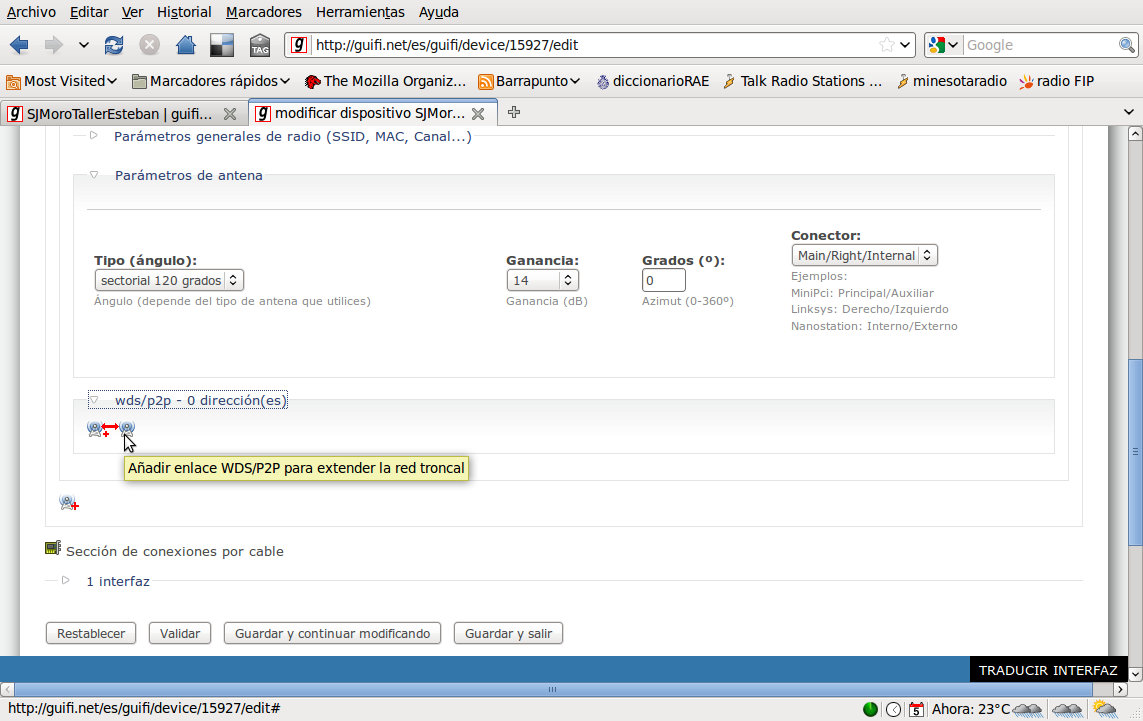The image size is (1143, 721).
Task: Click the Validar button
Action: click(180, 633)
